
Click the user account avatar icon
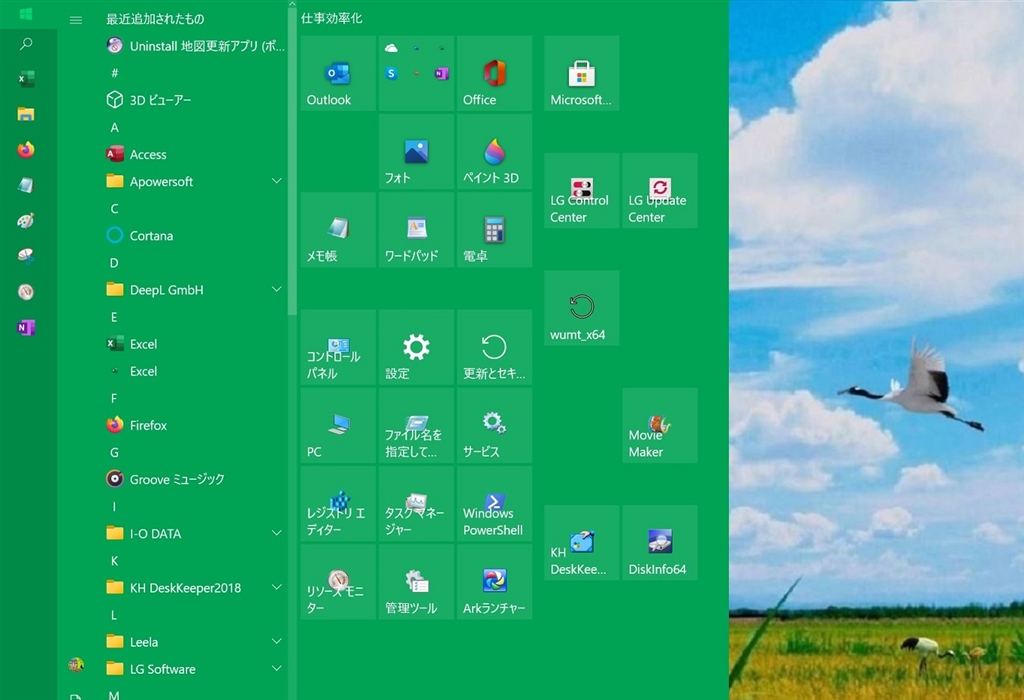[x=76, y=665]
